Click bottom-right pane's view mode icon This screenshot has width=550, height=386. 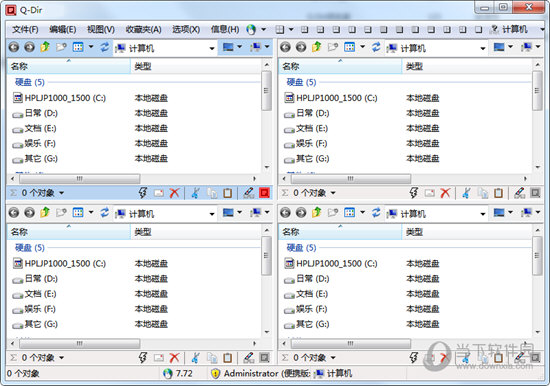pos(349,212)
